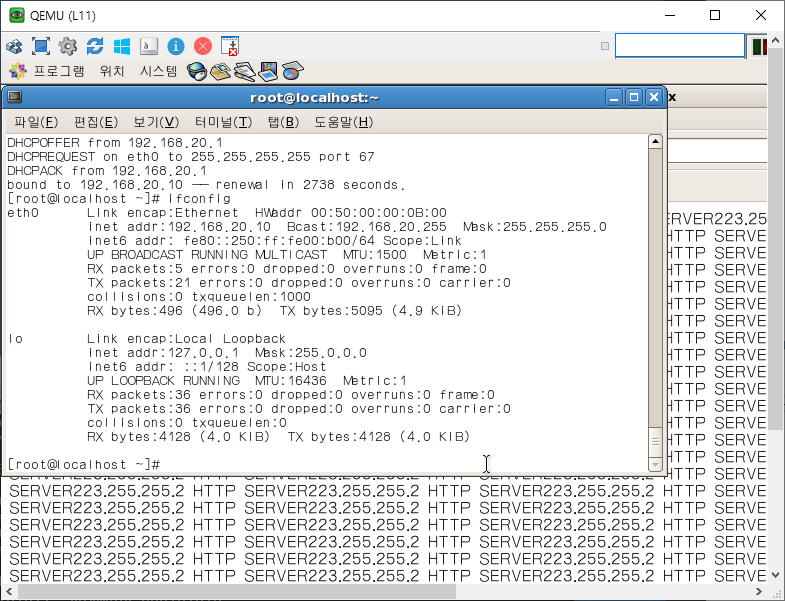Open the 보기(V) terminal menu
785x601 pixels.
point(156,122)
